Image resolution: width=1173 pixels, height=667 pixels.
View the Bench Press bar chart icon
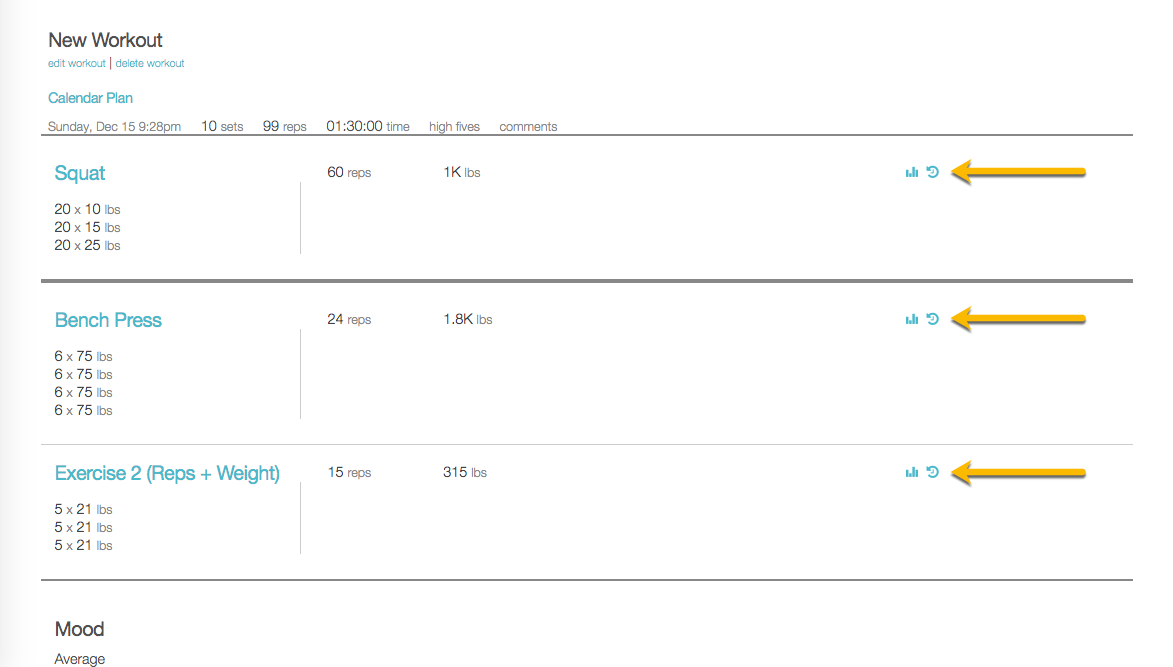coord(911,320)
